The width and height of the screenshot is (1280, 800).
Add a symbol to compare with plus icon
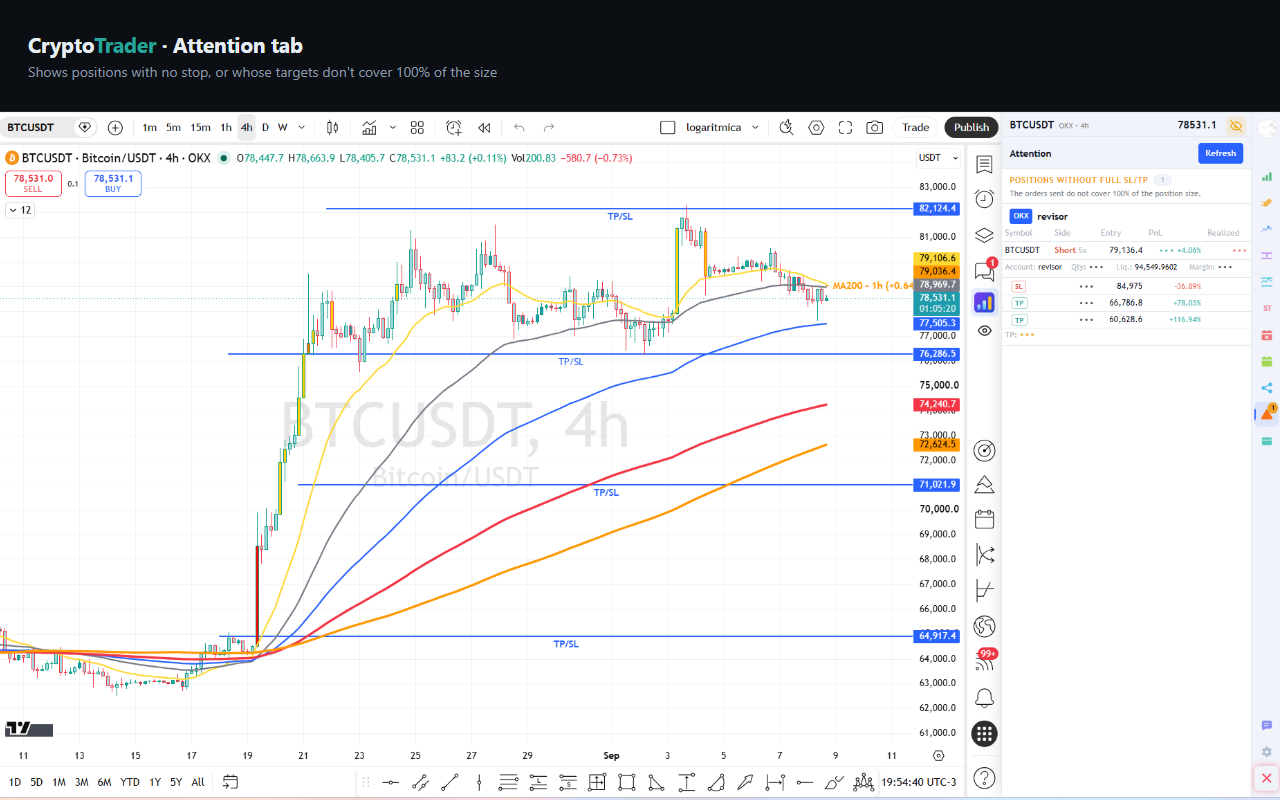115,127
